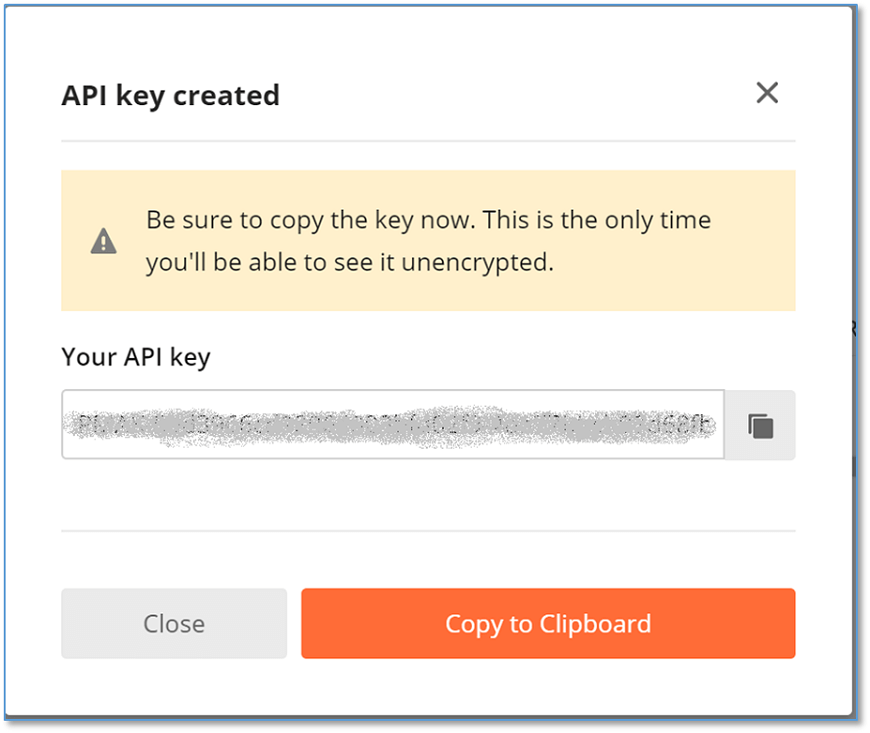Click the obscured key value text

coord(390,426)
